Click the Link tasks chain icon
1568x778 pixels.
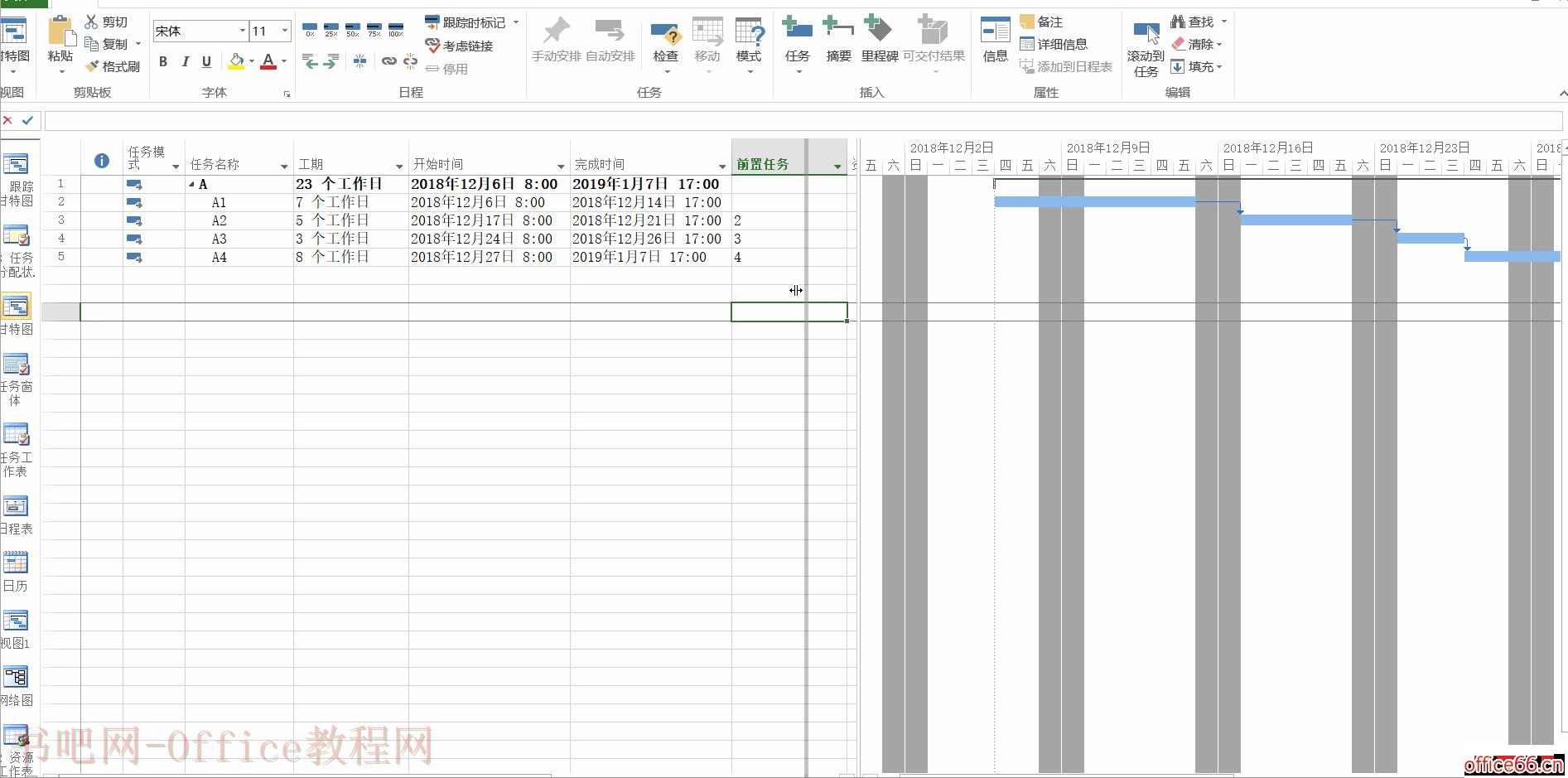coord(388,60)
